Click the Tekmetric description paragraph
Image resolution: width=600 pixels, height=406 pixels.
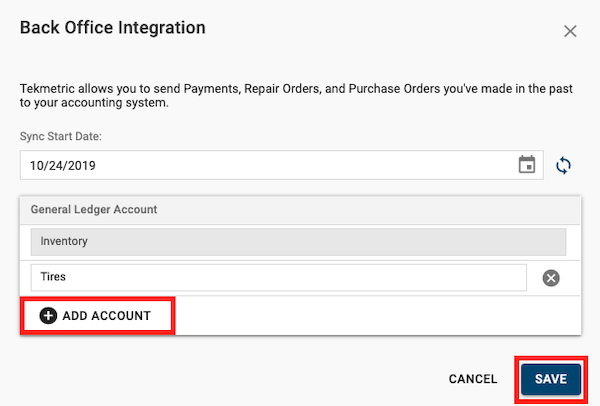pyautogui.click(x=296, y=96)
